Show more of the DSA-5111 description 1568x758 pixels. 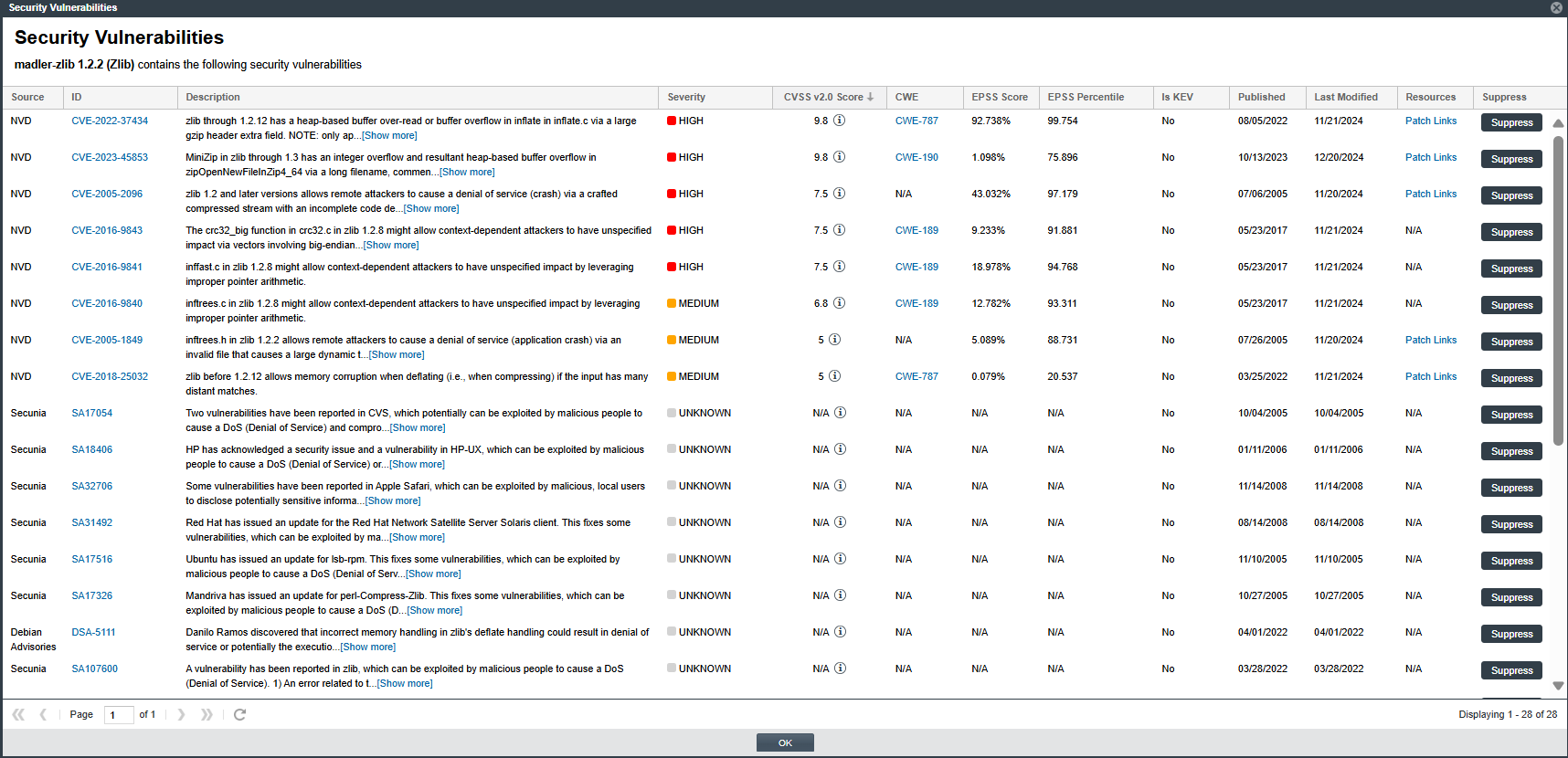(368, 647)
